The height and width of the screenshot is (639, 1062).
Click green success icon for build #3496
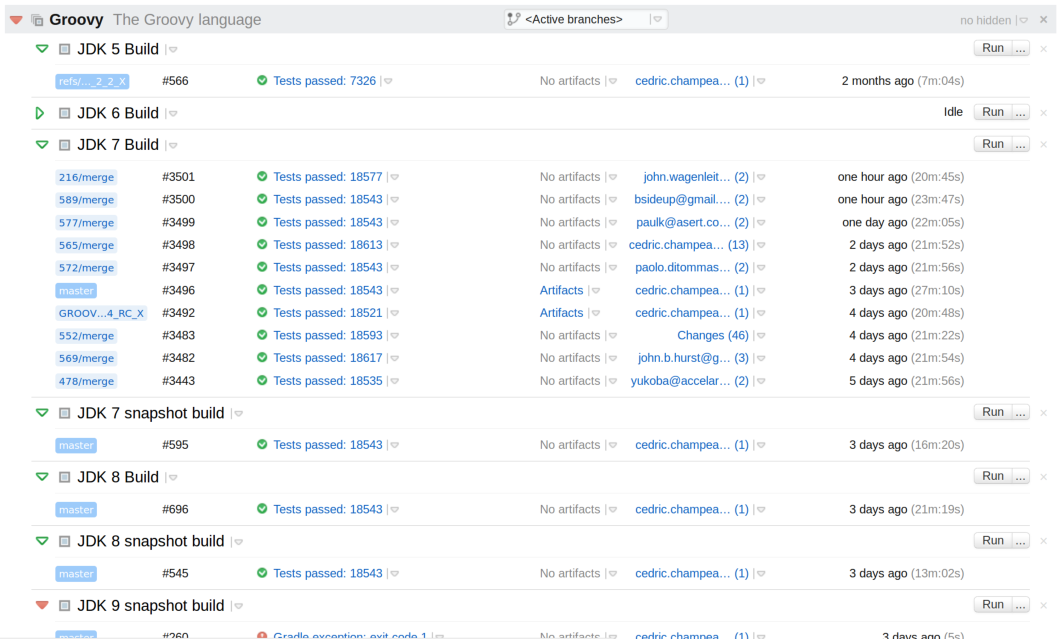coord(262,289)
